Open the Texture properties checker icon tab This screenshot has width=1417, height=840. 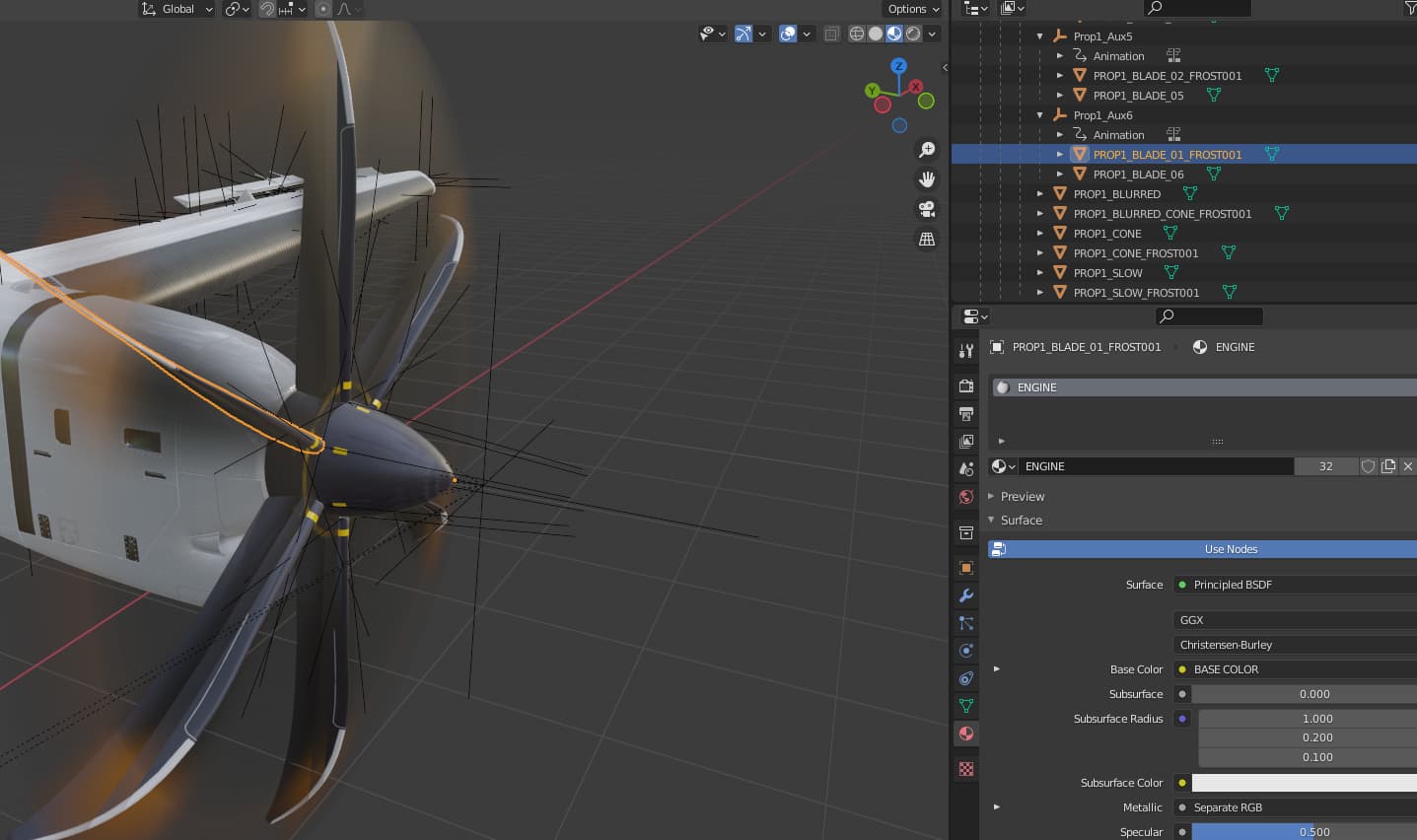[x=966, y=769]
